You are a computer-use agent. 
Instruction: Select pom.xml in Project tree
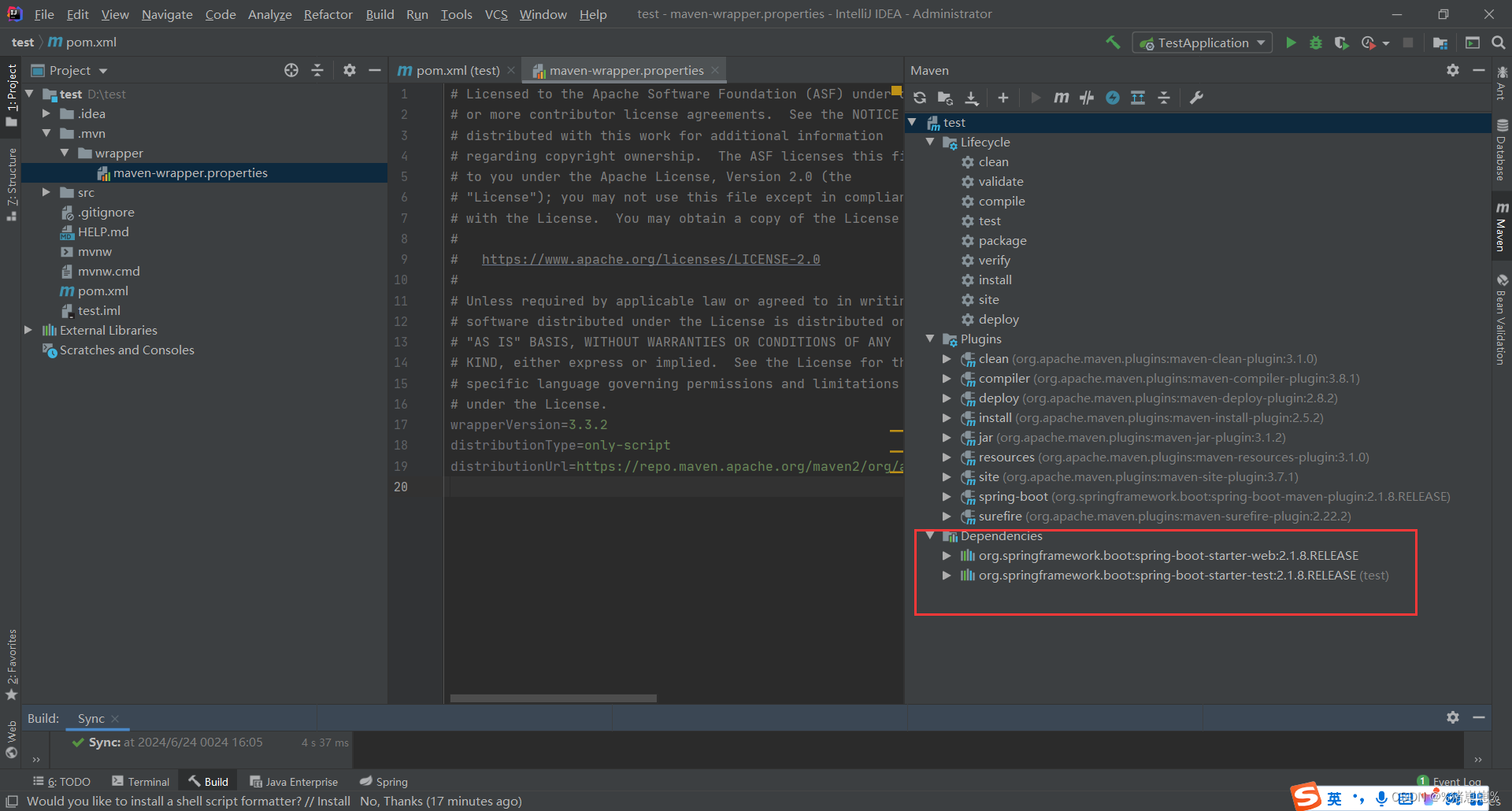coord(102,291)
